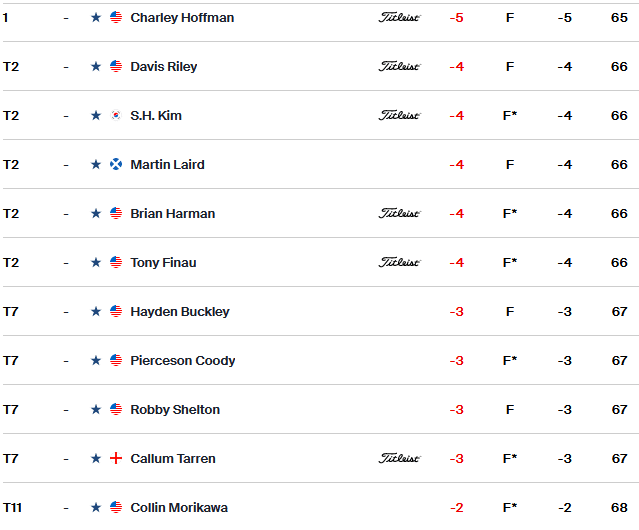Click the South Korea flag beside S.H. Kim
The width and height of the screenshot is (639, 530).
tap(116, 116)
